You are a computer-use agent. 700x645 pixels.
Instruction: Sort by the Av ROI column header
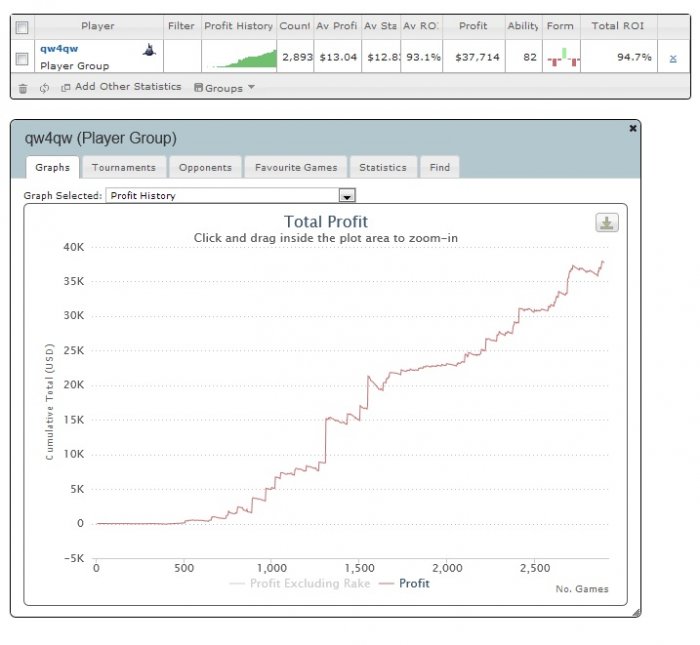(421, 26)
